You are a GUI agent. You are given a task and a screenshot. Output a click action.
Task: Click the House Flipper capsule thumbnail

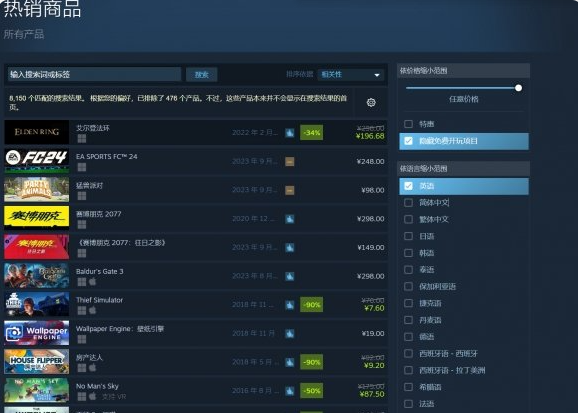(x=36, y=362)
